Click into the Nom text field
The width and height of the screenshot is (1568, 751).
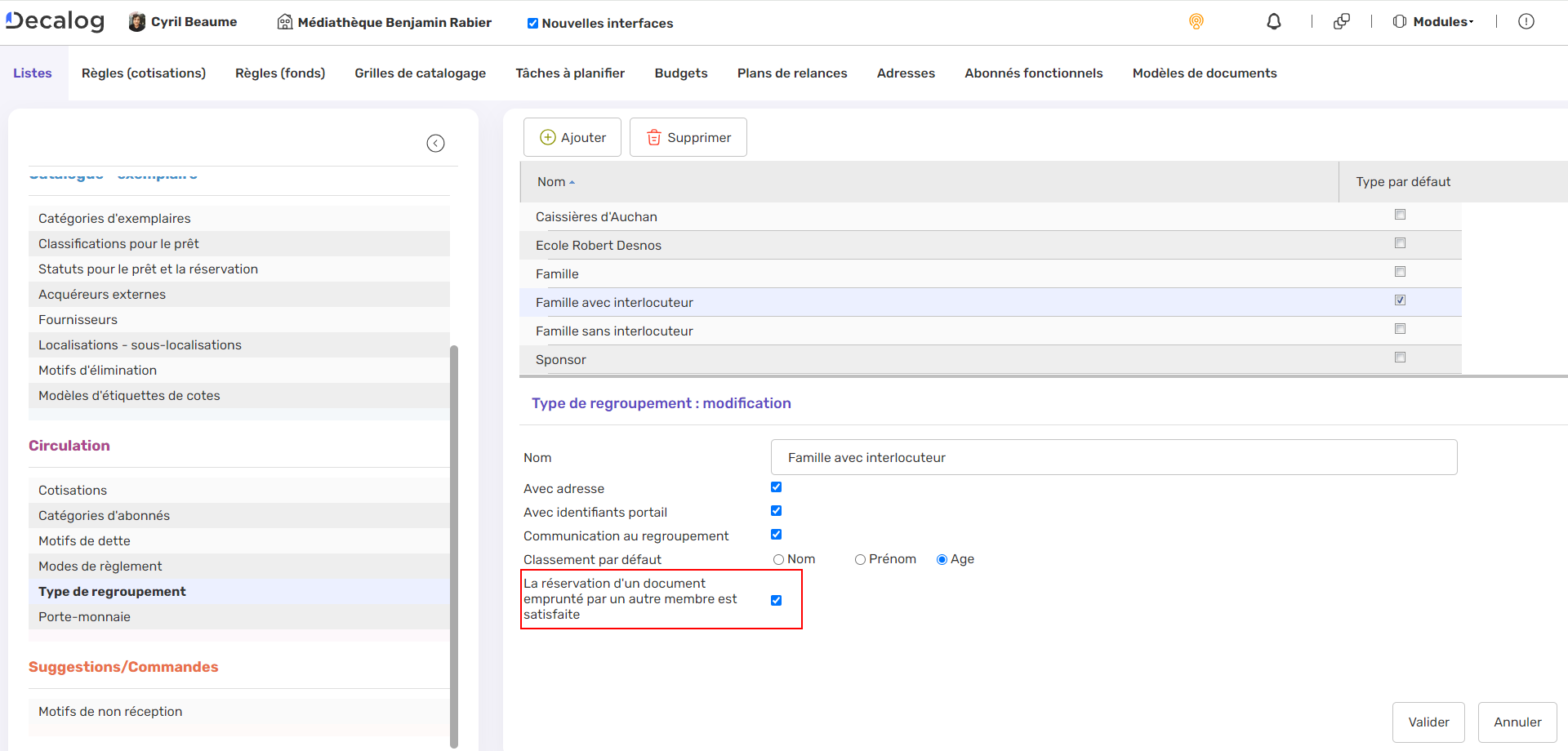(x=1113, y=458)
